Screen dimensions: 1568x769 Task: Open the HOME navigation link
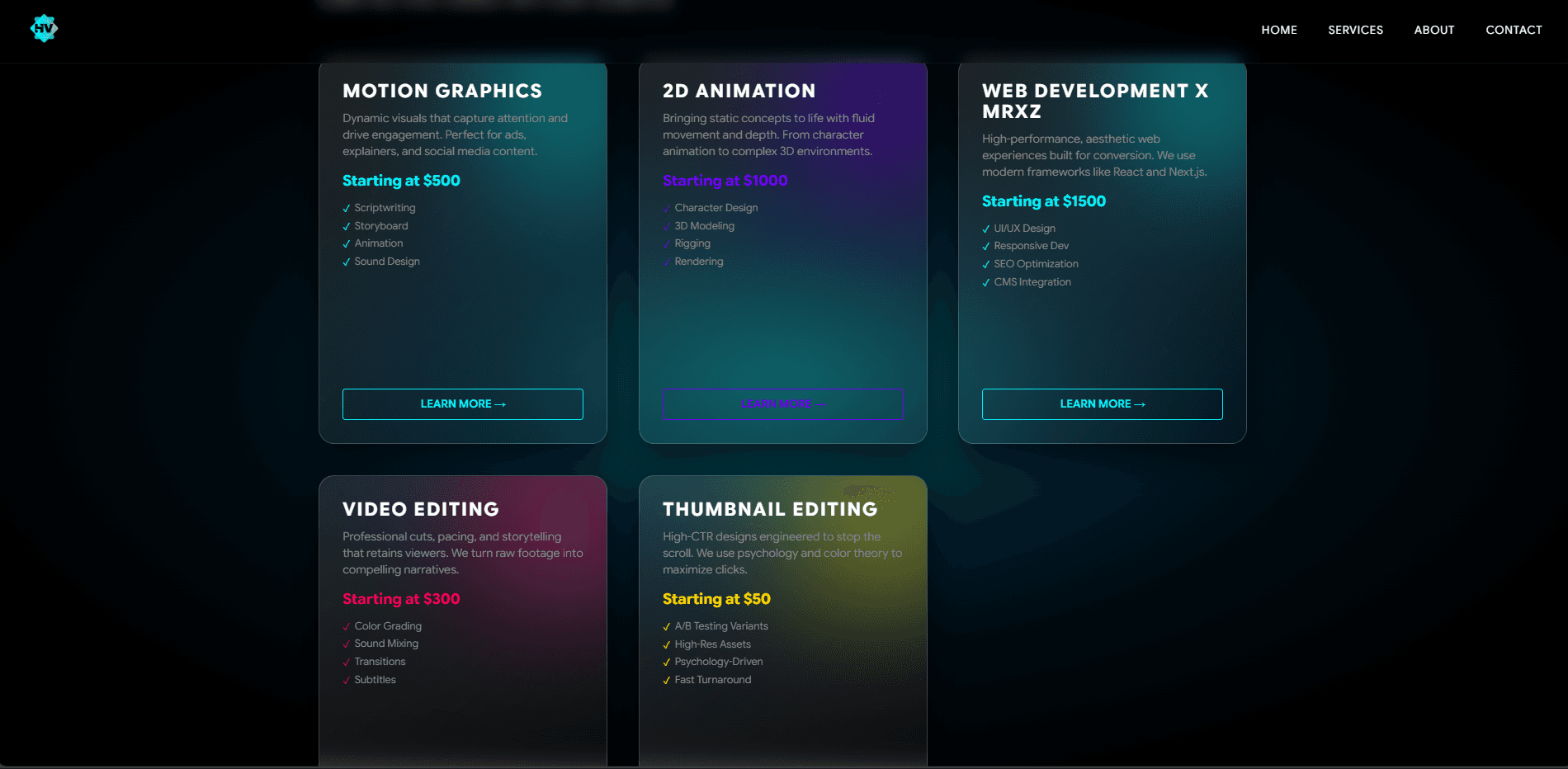click(x=1279, y=30)
